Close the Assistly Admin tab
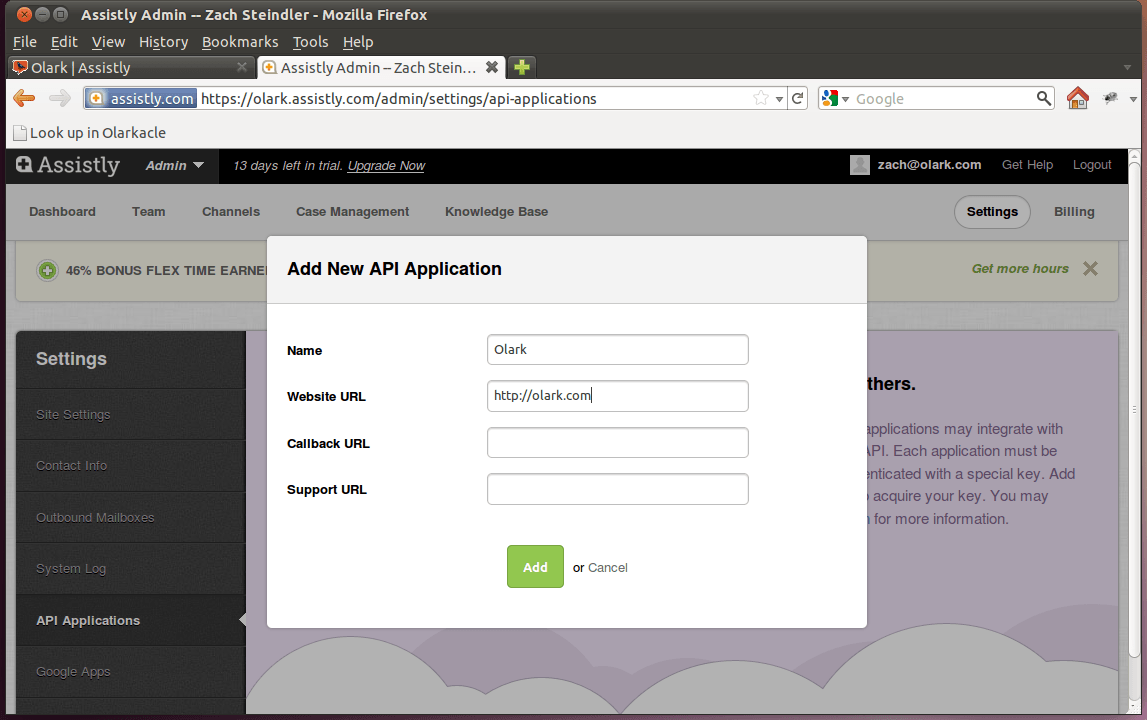The height and width of the screenshot is (720, 1147). (491, 67)
